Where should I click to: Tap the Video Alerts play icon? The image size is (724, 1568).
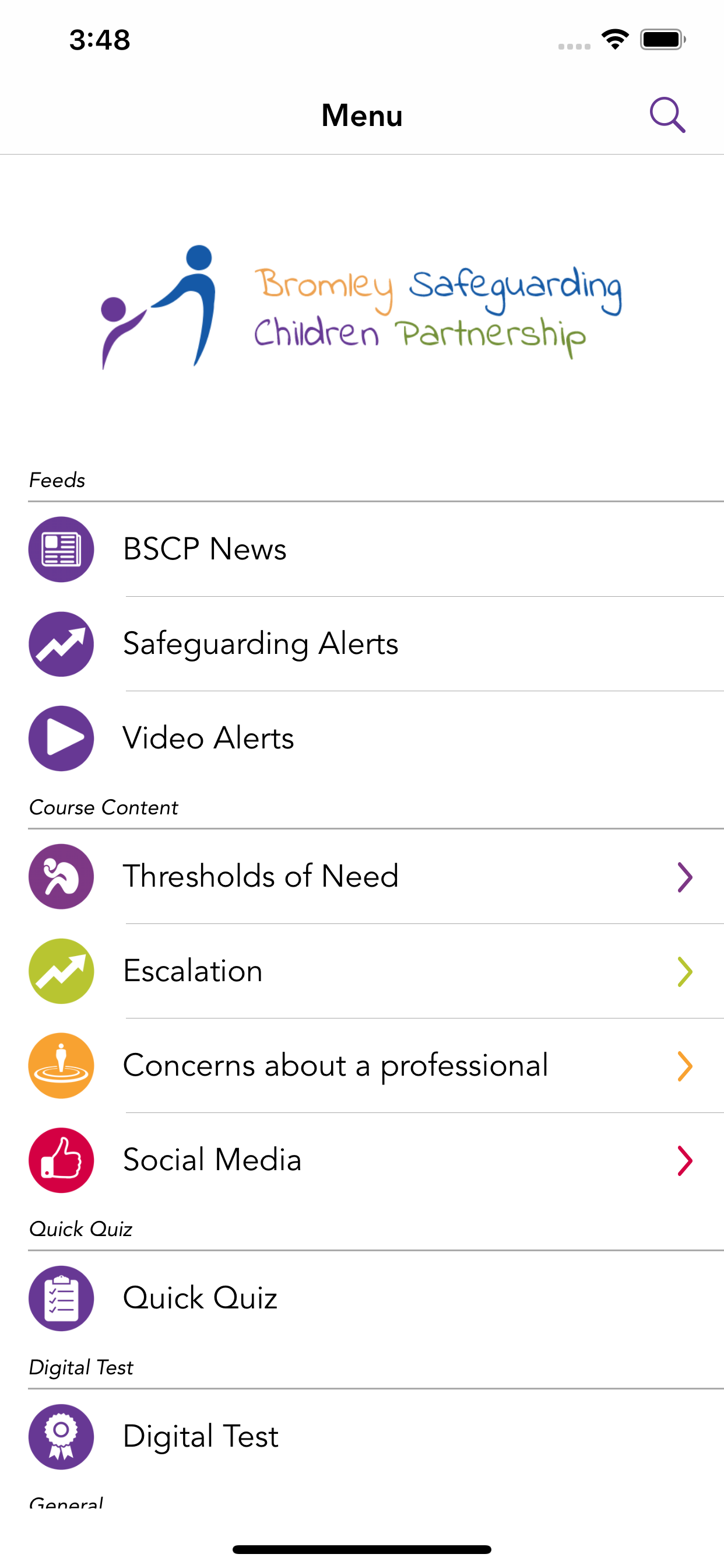(61, 738)
